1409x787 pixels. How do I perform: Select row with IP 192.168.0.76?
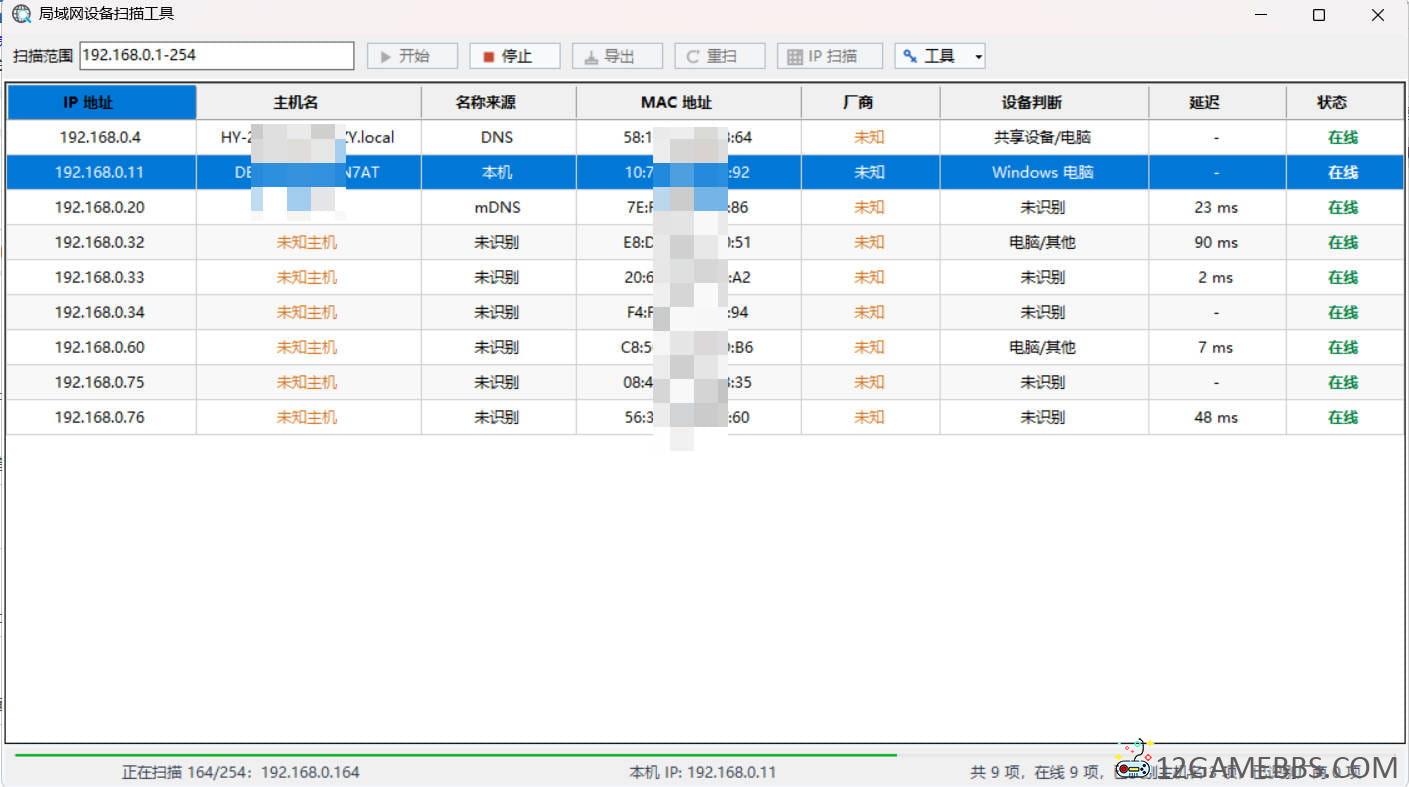coord(705,417)
